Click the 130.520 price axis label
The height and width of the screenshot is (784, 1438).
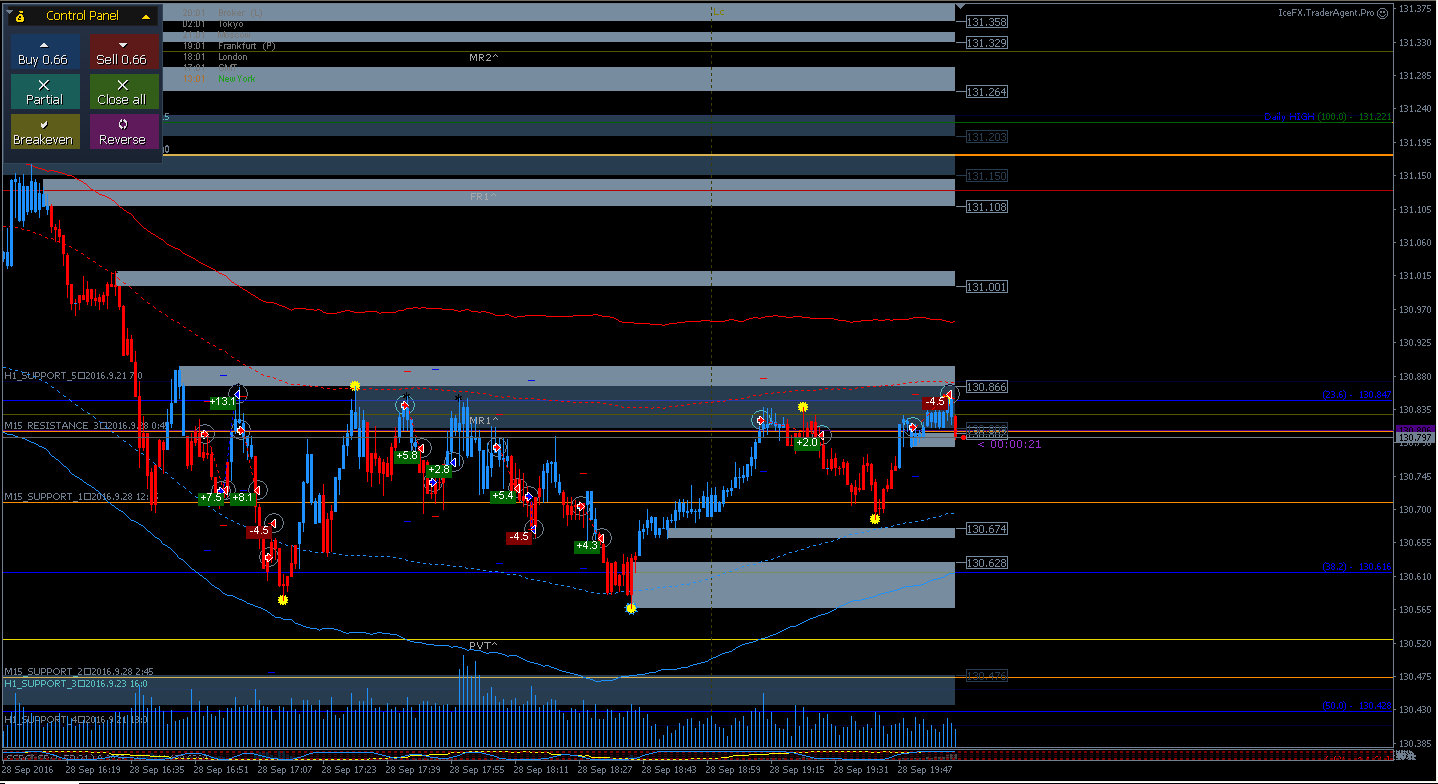(x=1414, y=643)
